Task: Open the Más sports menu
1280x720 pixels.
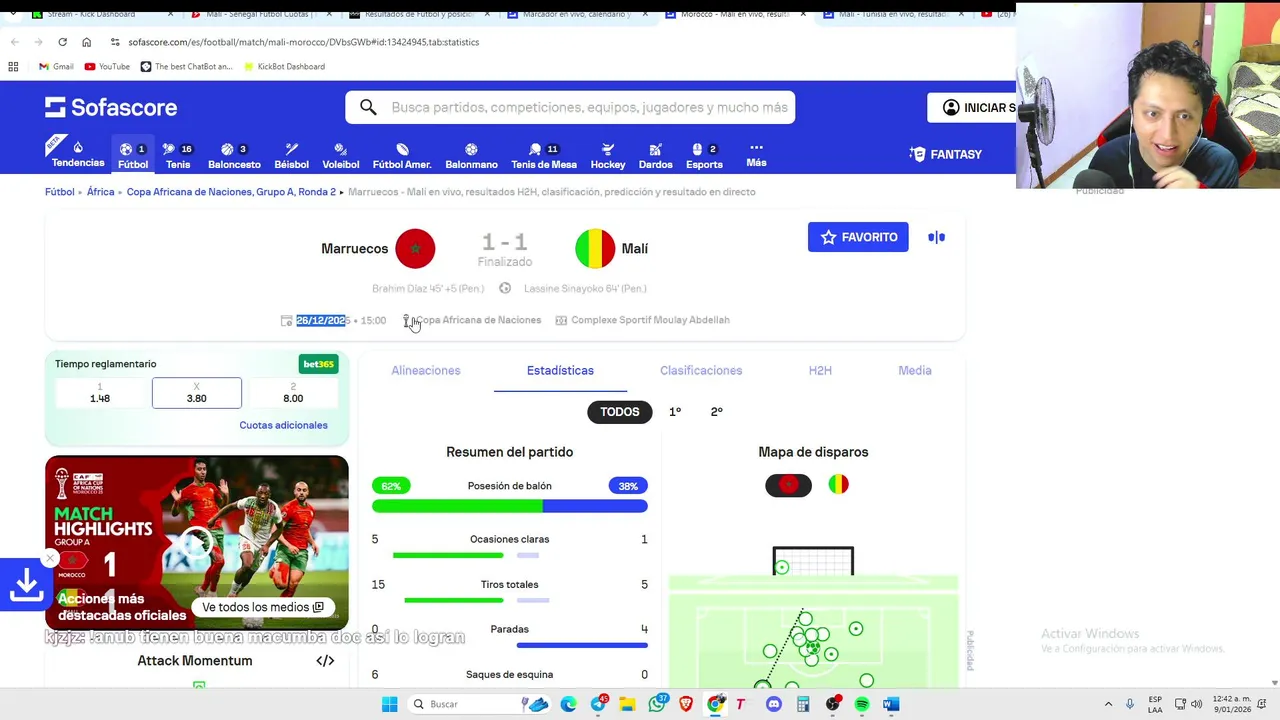Action: (756, 154)
